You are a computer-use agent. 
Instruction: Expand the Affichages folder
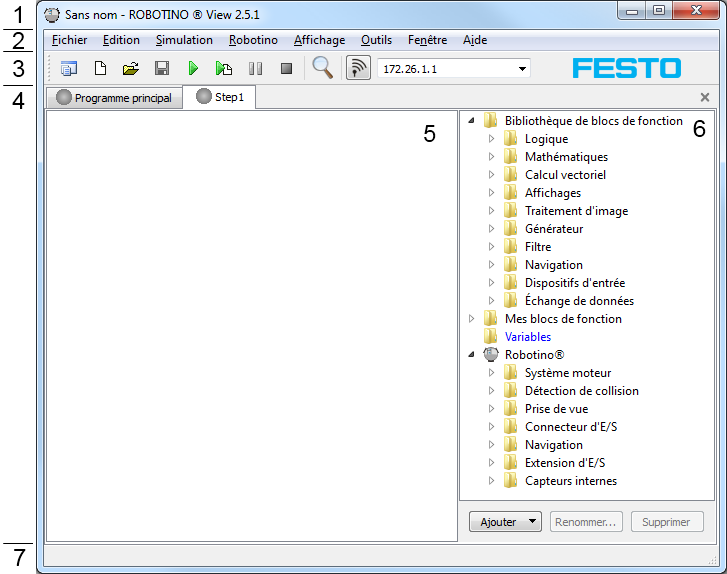[491, 192]
